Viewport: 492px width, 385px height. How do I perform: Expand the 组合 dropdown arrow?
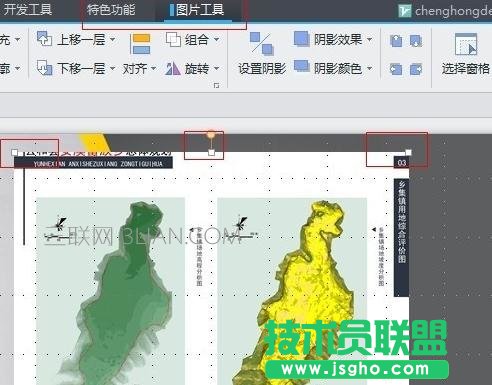click(217, 40)
